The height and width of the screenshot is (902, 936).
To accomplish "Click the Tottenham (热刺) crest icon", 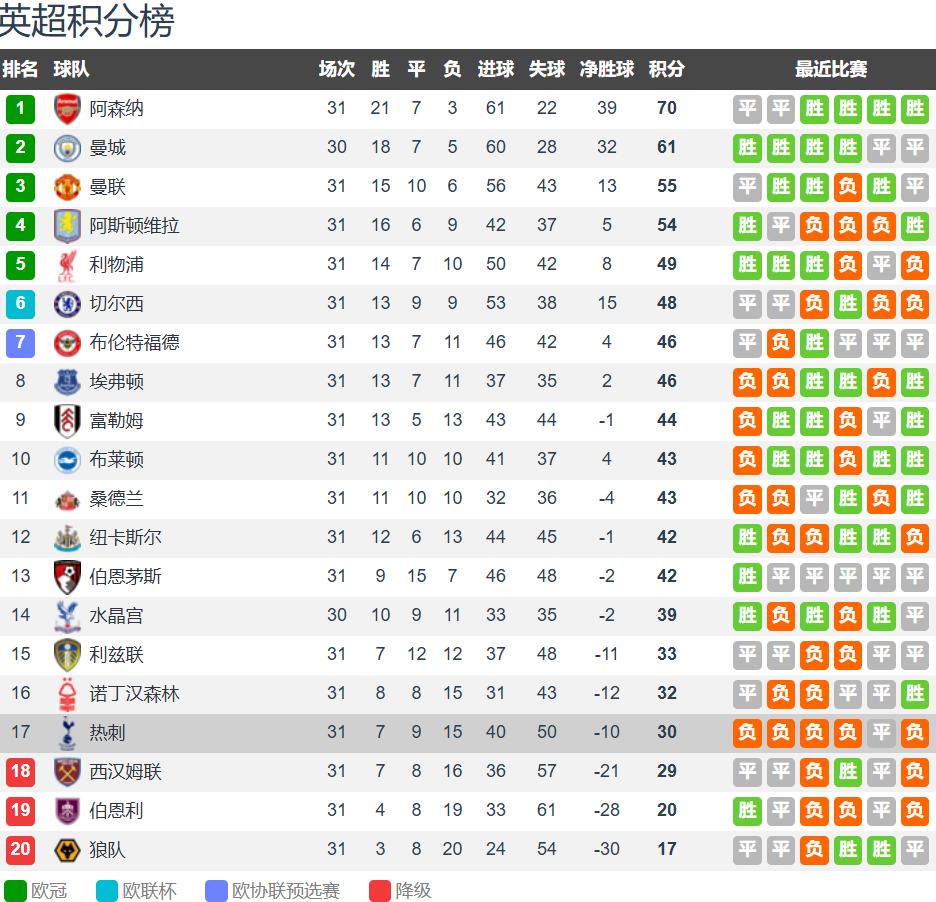I will 67,733.
